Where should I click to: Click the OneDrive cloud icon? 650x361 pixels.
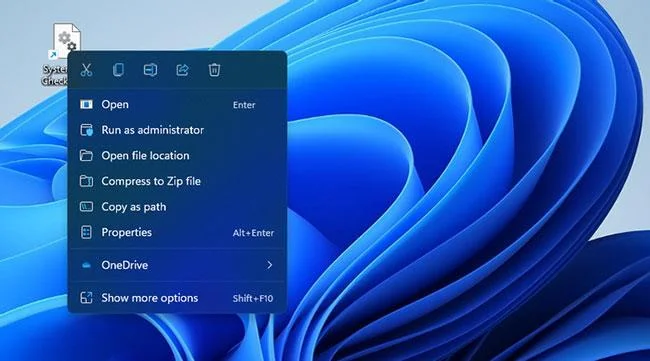pos(86,265)
